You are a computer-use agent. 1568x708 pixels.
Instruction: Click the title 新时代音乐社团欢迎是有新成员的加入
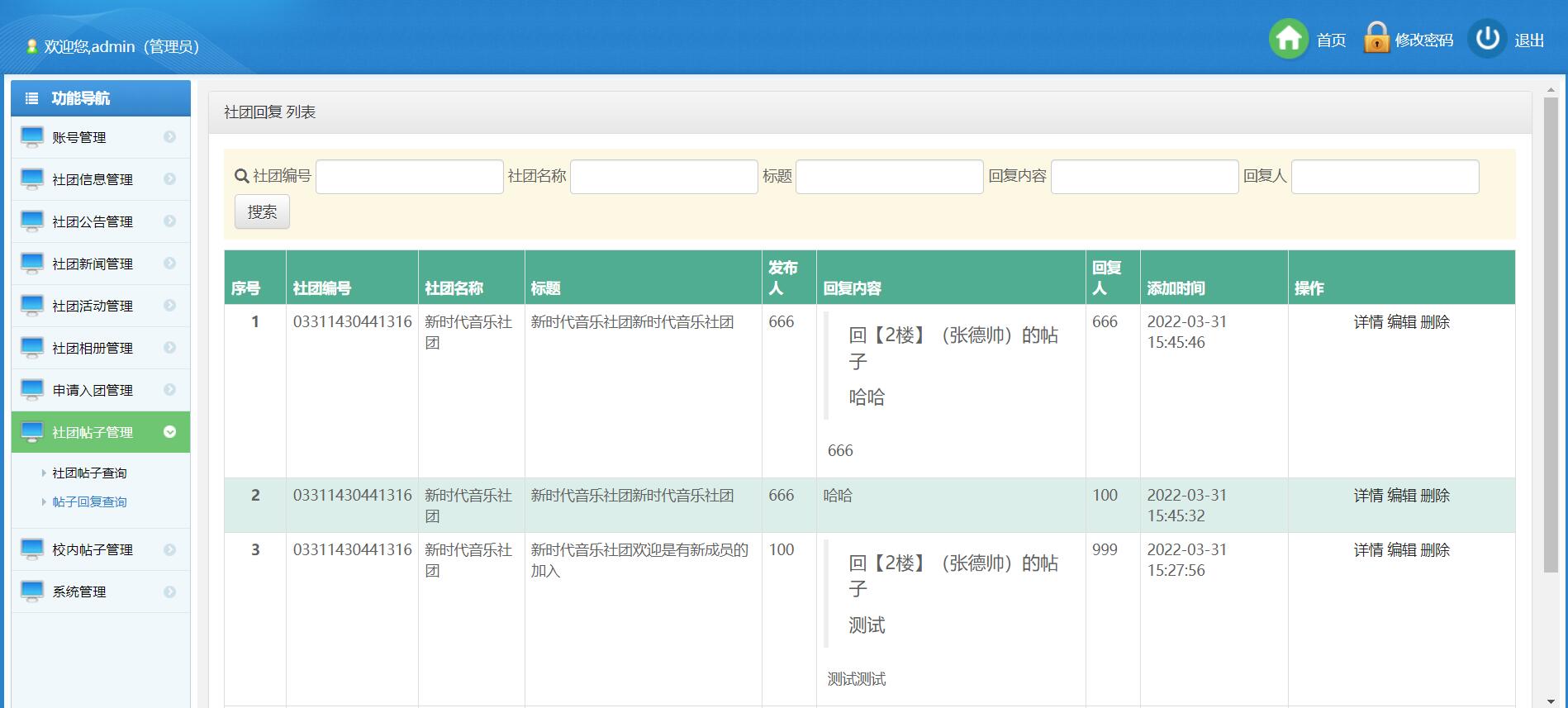point(639,560)
